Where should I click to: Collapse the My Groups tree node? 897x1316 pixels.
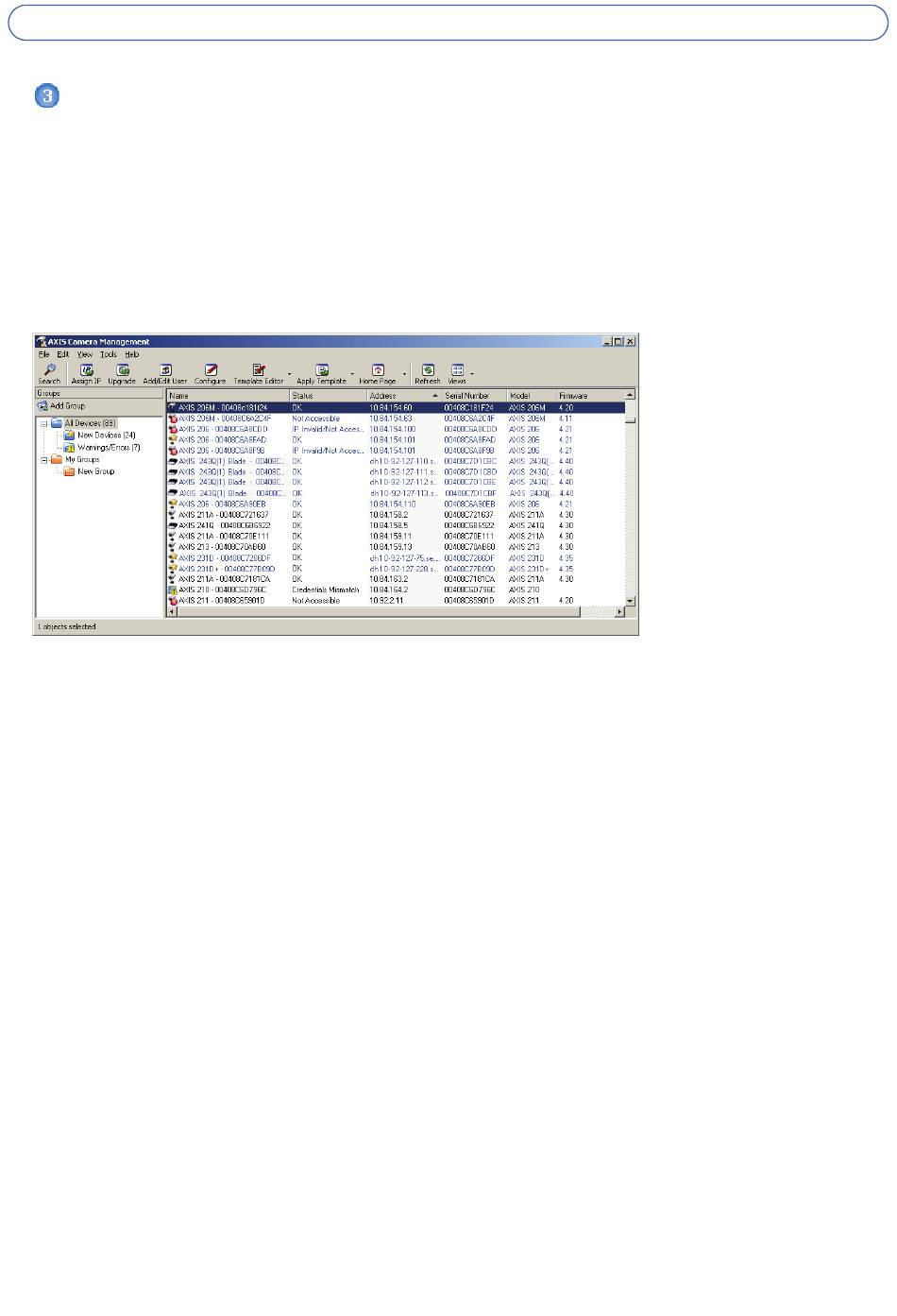pyautogui.click(x=43, y=460)
